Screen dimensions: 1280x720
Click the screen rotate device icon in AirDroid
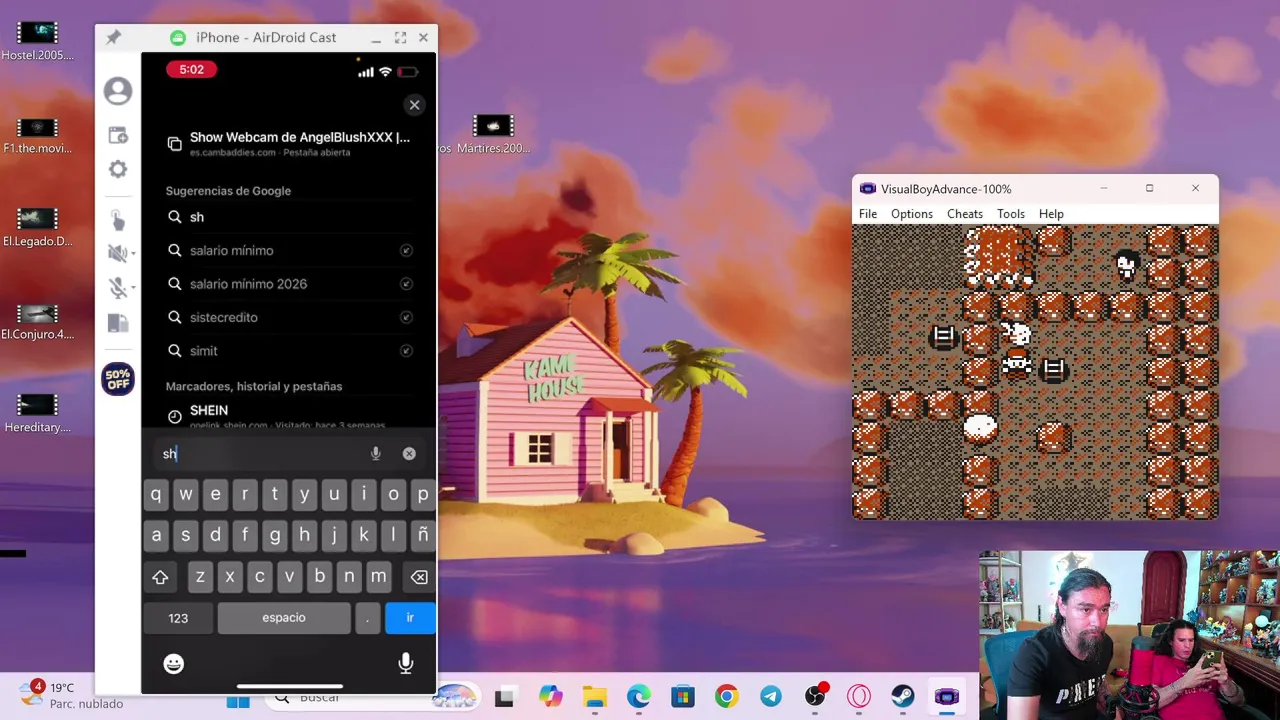click(118, 323)
